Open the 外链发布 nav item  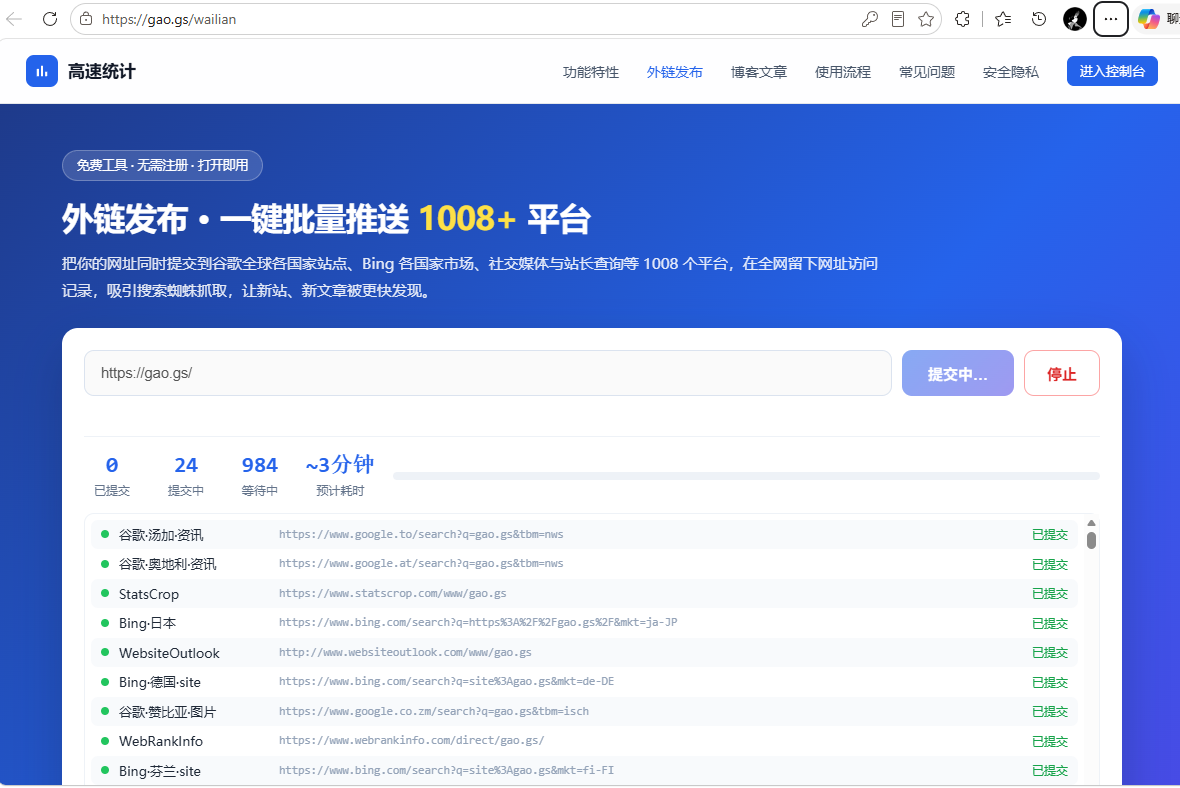click(675, 72)
